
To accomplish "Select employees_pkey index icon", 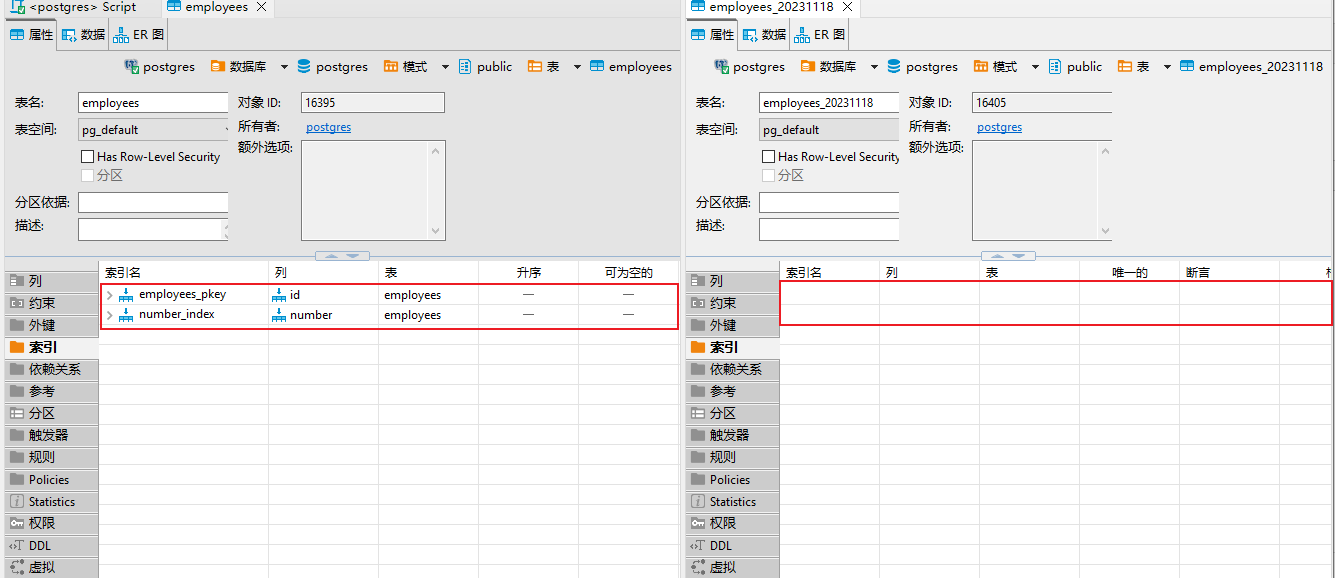I will point(126,295).
